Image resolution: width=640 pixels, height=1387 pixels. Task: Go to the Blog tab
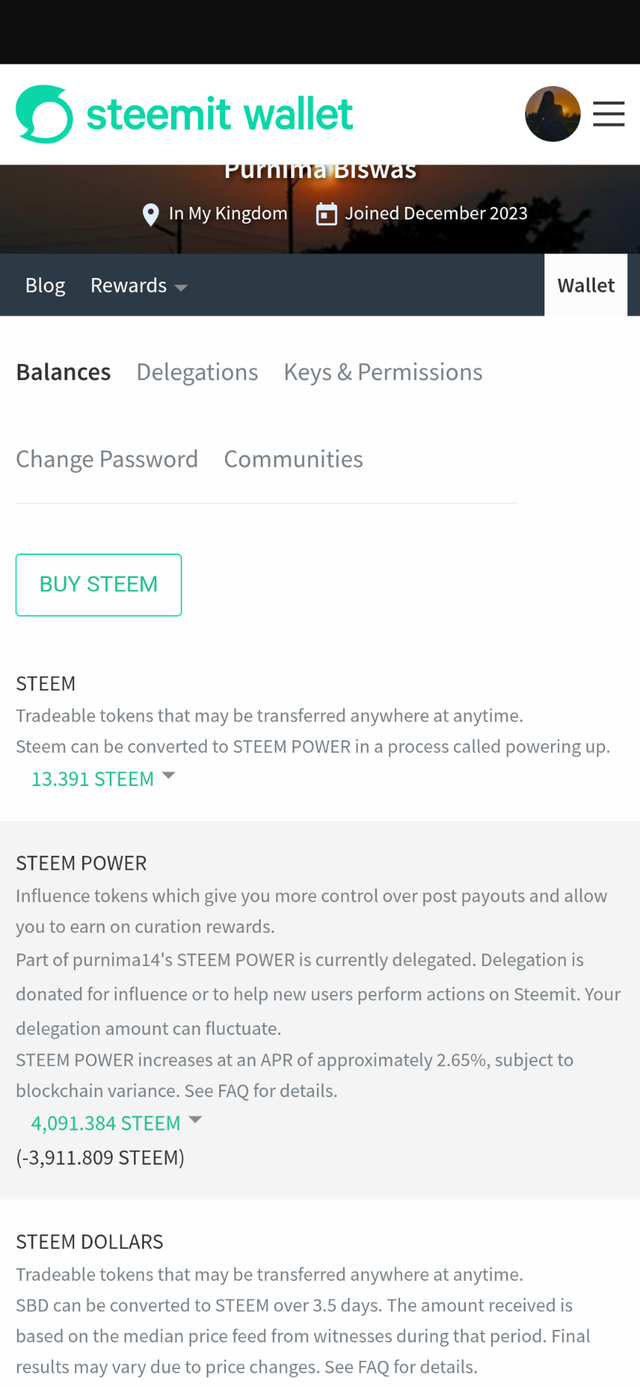click(45, 286)
